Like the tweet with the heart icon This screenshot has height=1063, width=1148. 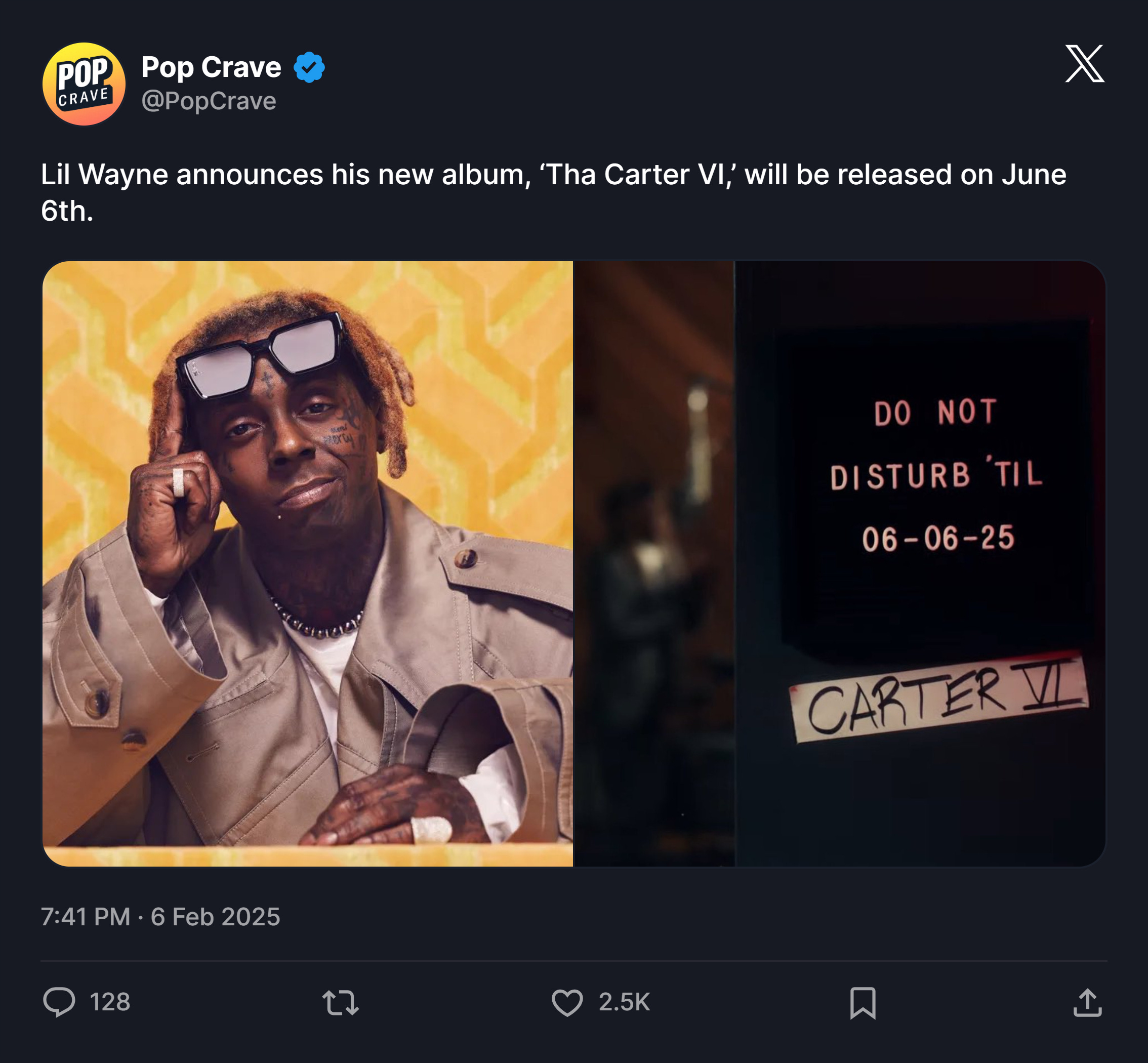point(567,1003)
